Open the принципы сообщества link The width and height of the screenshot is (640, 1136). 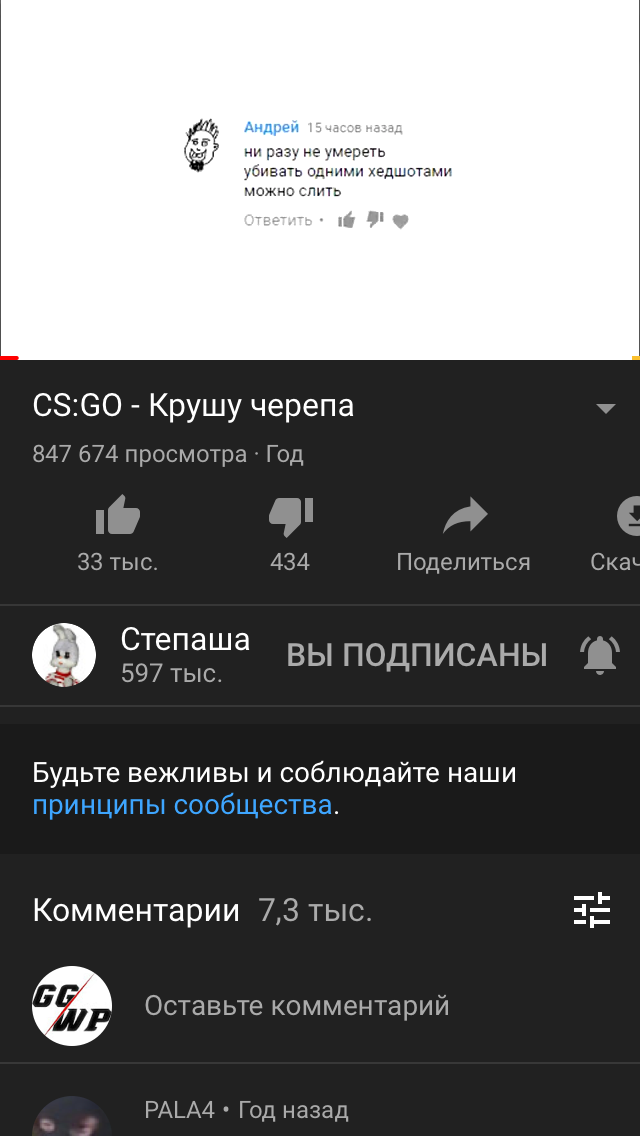click(182, 805)
